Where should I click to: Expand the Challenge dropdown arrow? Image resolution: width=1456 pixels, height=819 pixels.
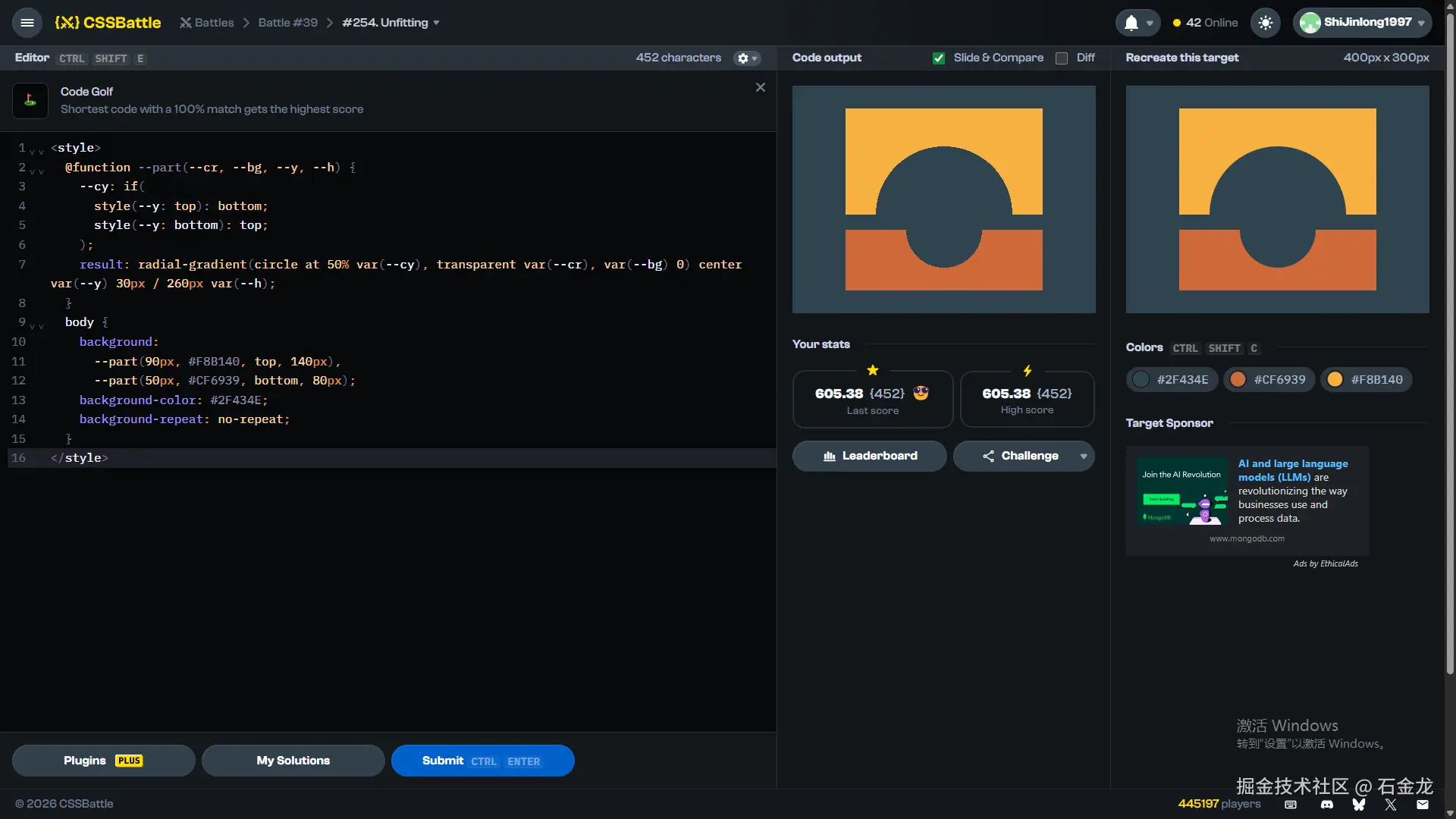[x=1084, y=457]
